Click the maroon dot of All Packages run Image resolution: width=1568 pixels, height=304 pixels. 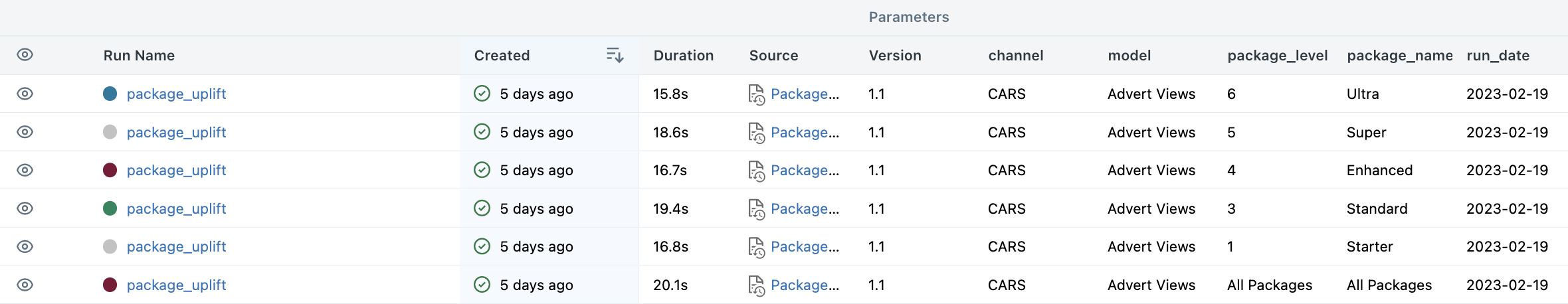(110, 285)
